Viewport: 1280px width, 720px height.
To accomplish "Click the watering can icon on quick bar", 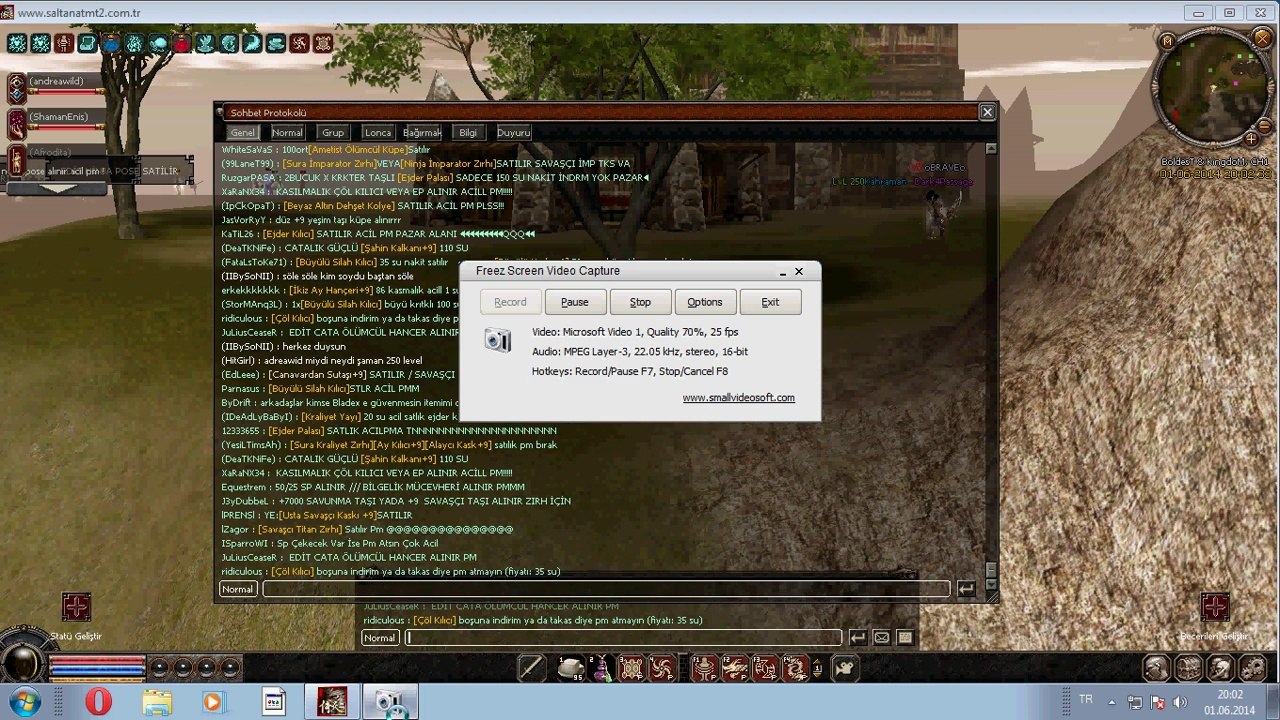I will [845, 667].
